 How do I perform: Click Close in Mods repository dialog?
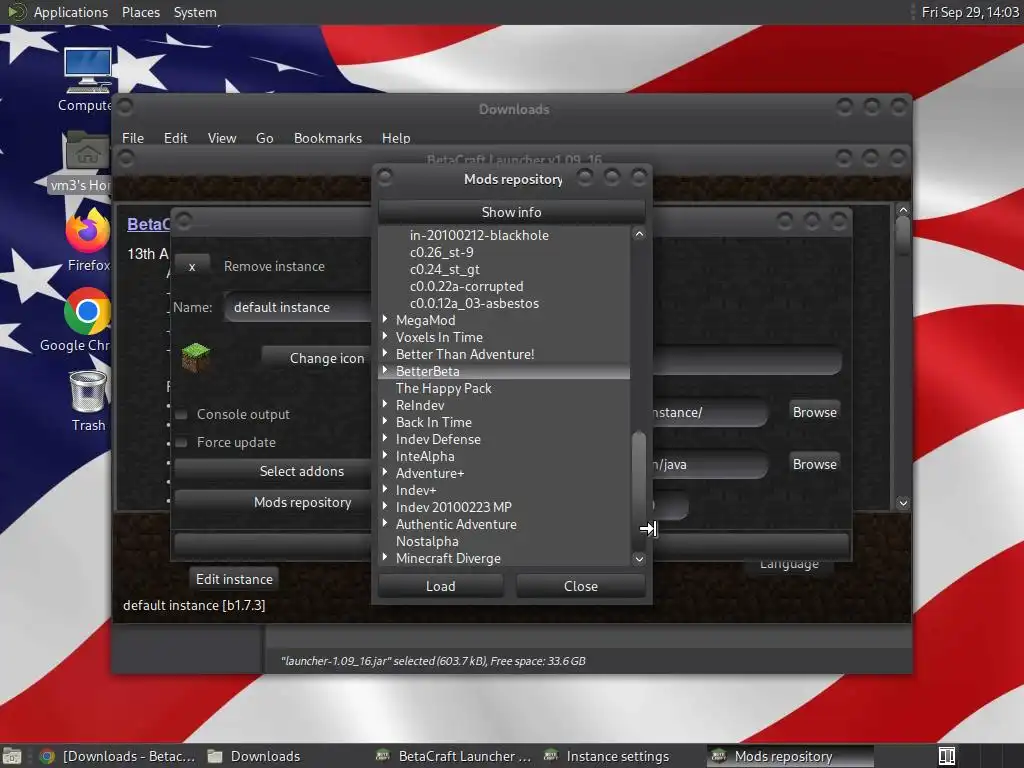coord(581,586)
